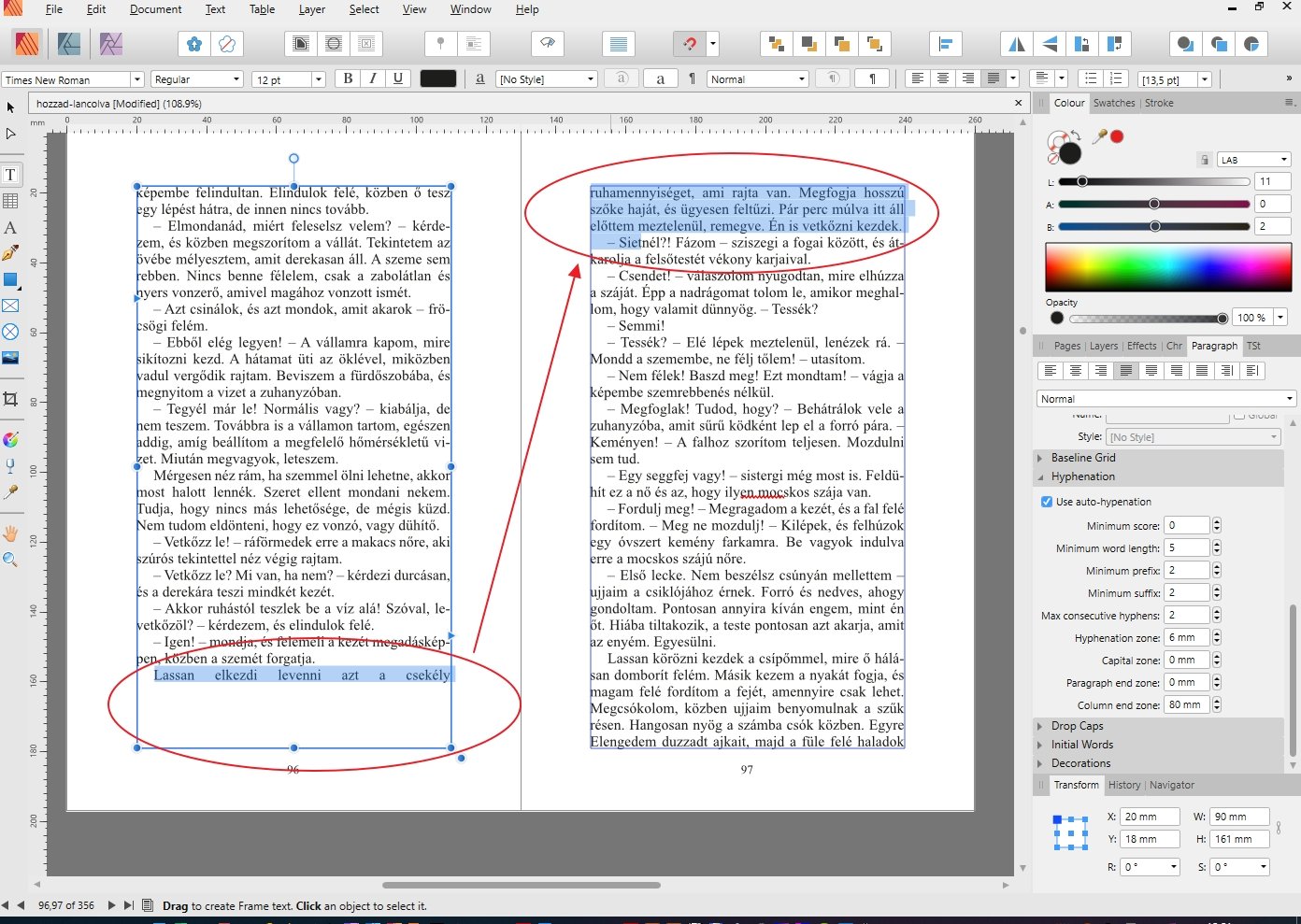Uncheck Use auto-hyphenation checkbox
Image resolution: width=1301 pixels, height=924 pixels.
[x=1047, y=502]
